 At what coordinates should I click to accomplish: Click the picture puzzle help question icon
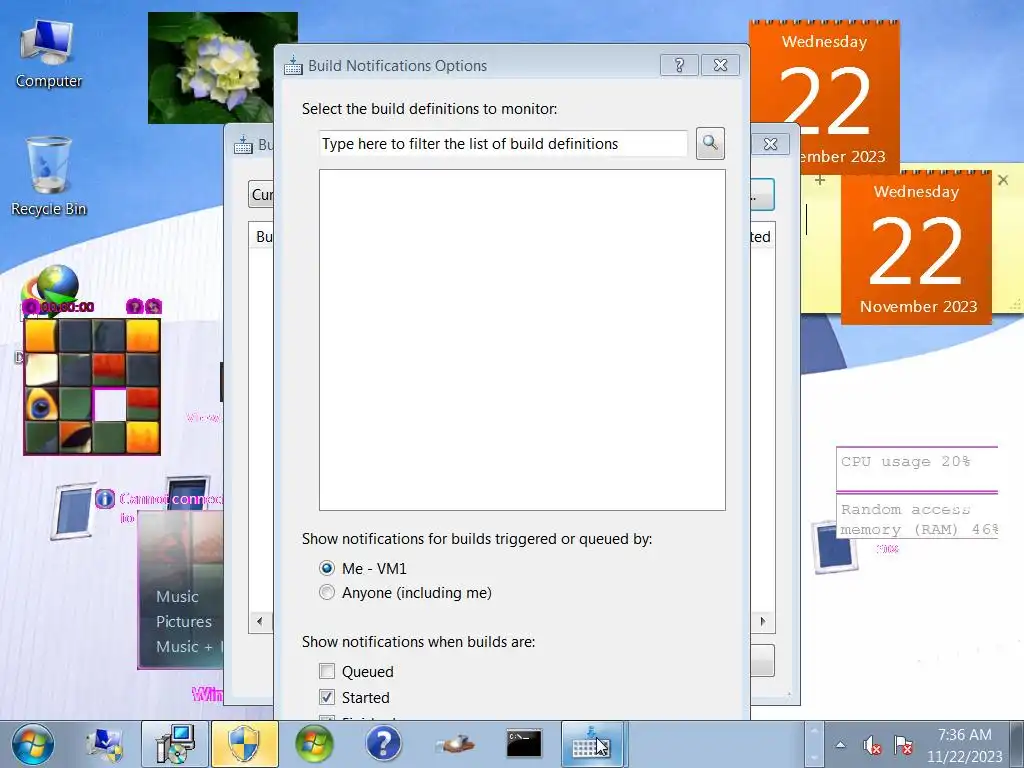(x=134, y=306)
